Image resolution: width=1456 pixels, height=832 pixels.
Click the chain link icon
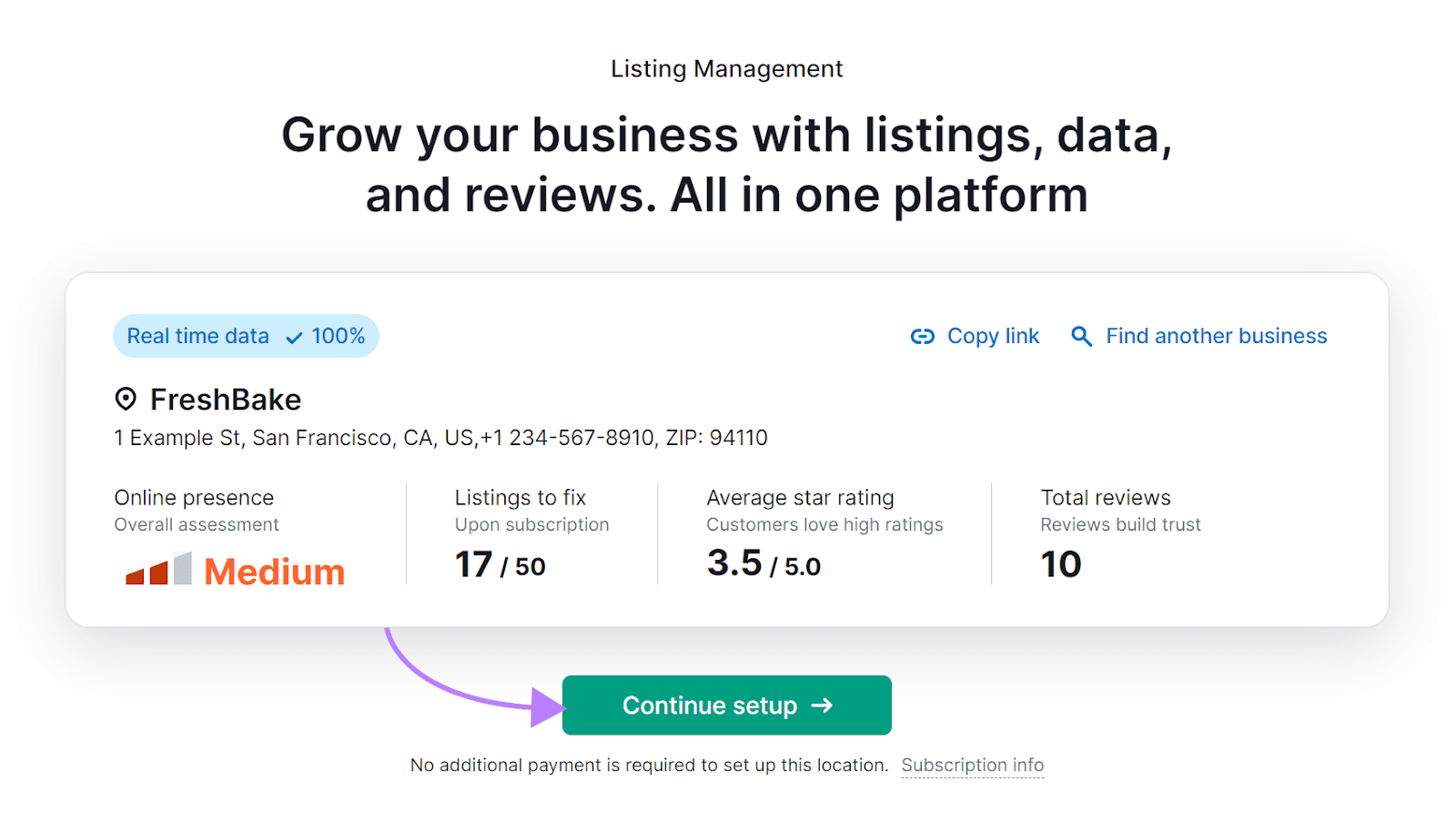pos(923,337)
